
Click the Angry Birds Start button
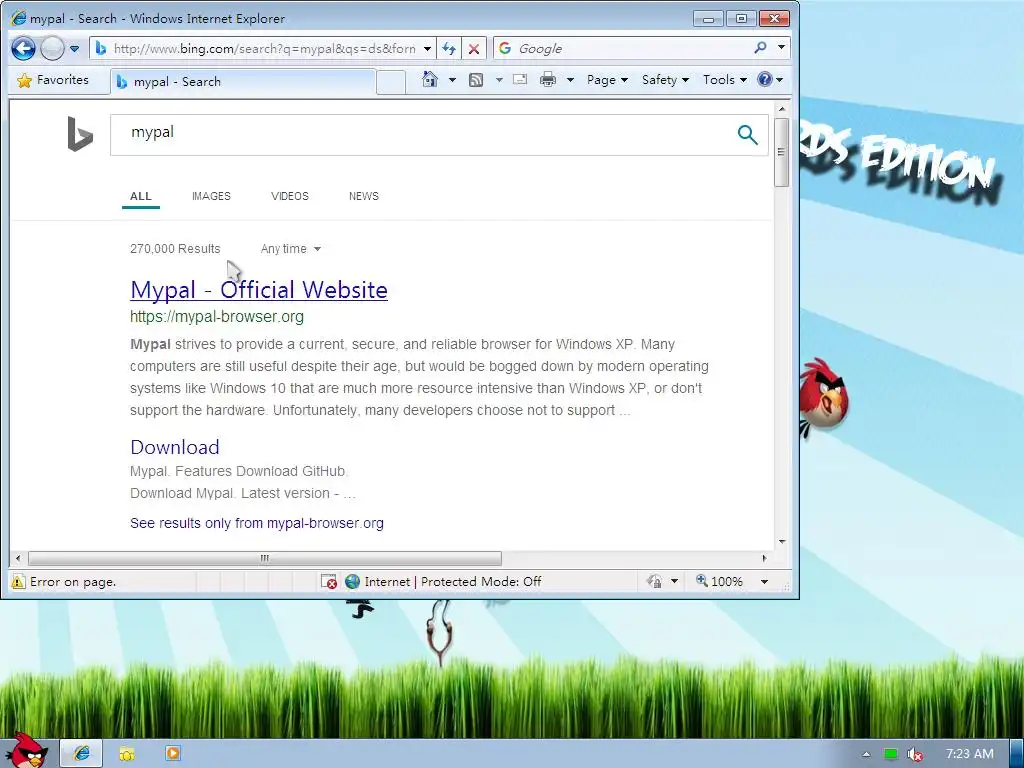click(x=26, y=750)
